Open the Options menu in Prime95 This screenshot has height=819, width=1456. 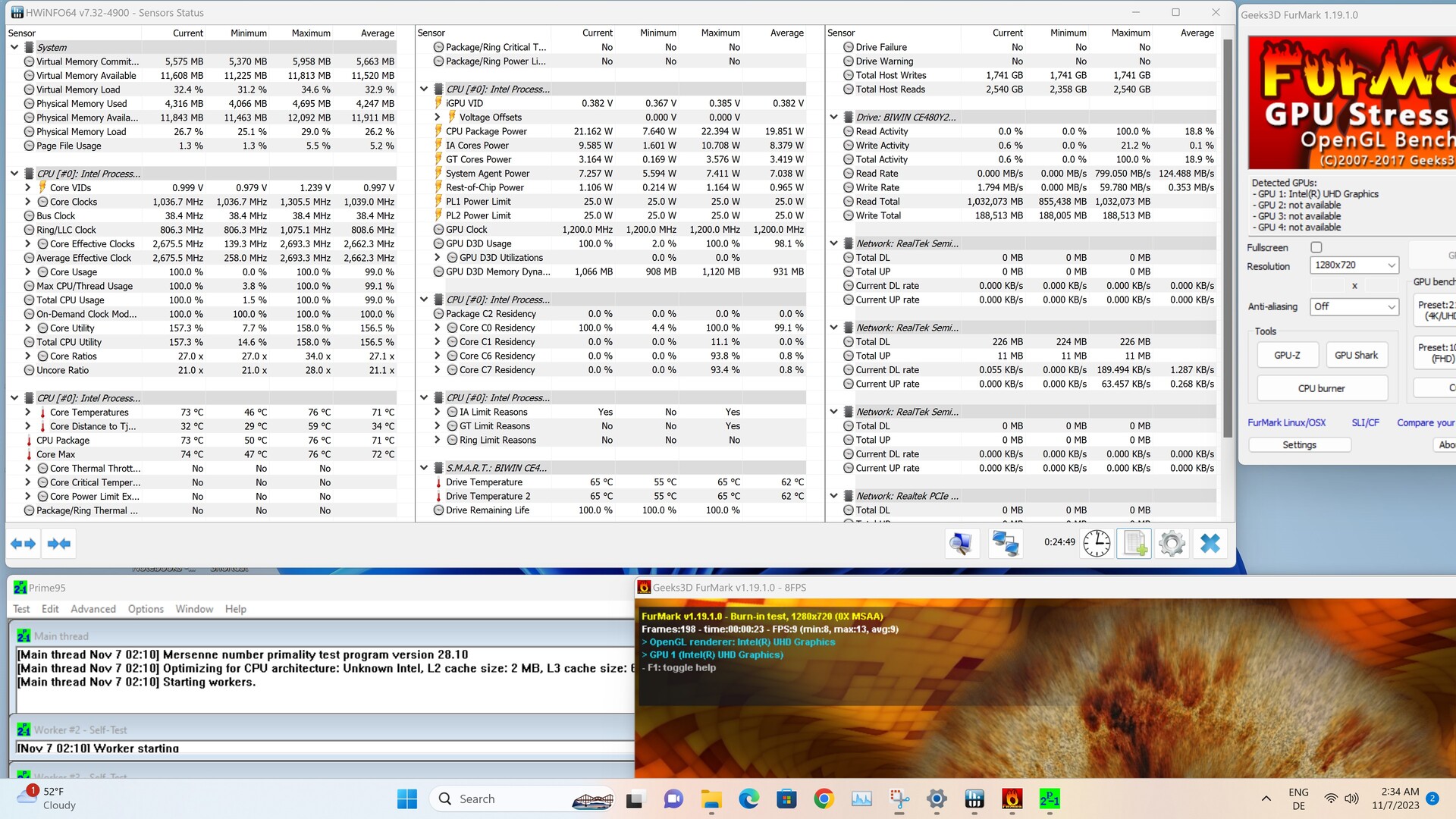point(146,609)
